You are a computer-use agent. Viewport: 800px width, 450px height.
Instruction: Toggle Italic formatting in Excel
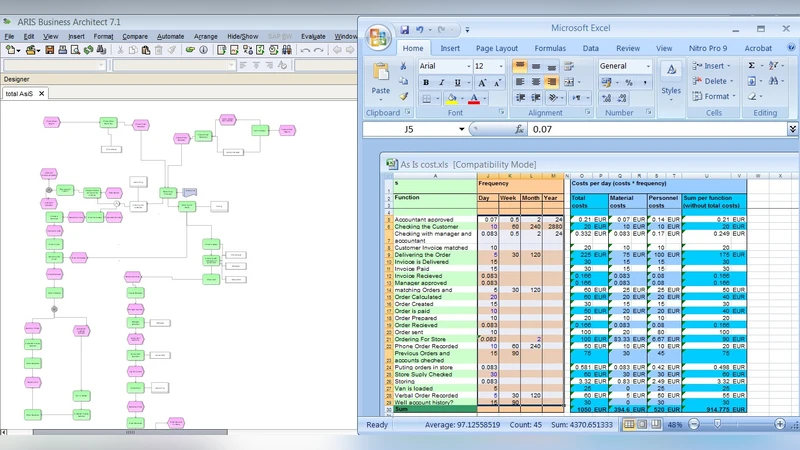[441, 82]
